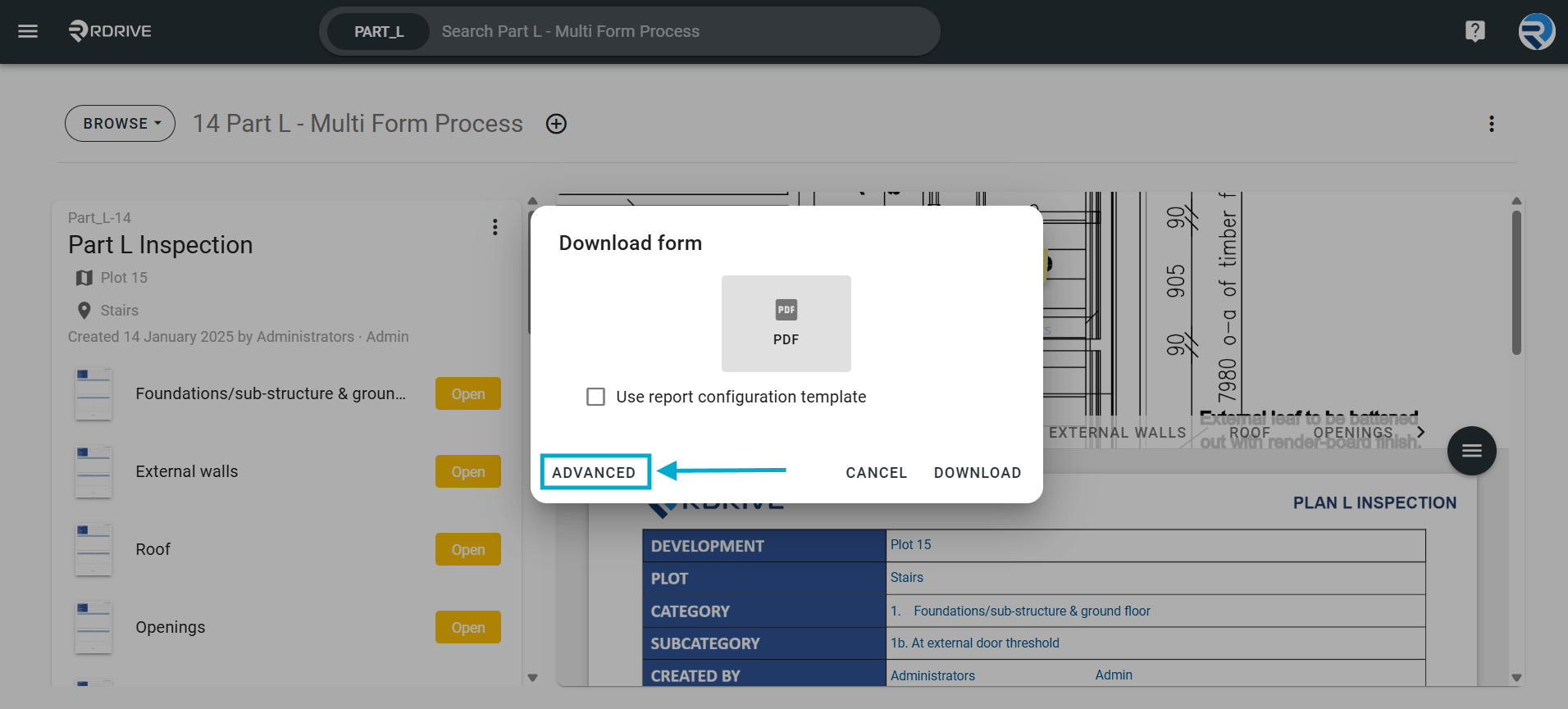
Task: Click the PLAN L INSPECTION heading
Action: (1374, 503)
